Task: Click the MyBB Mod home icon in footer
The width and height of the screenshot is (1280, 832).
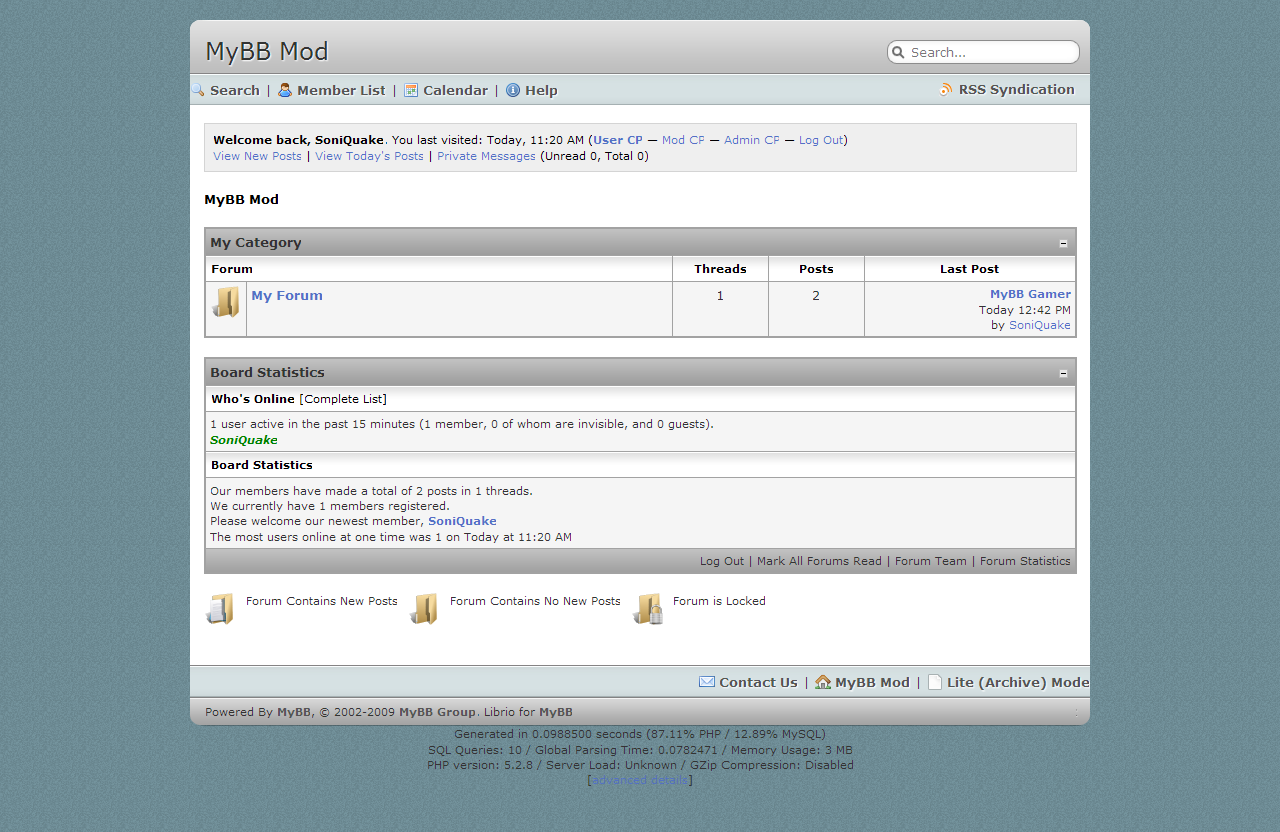Action: [823, 682]
